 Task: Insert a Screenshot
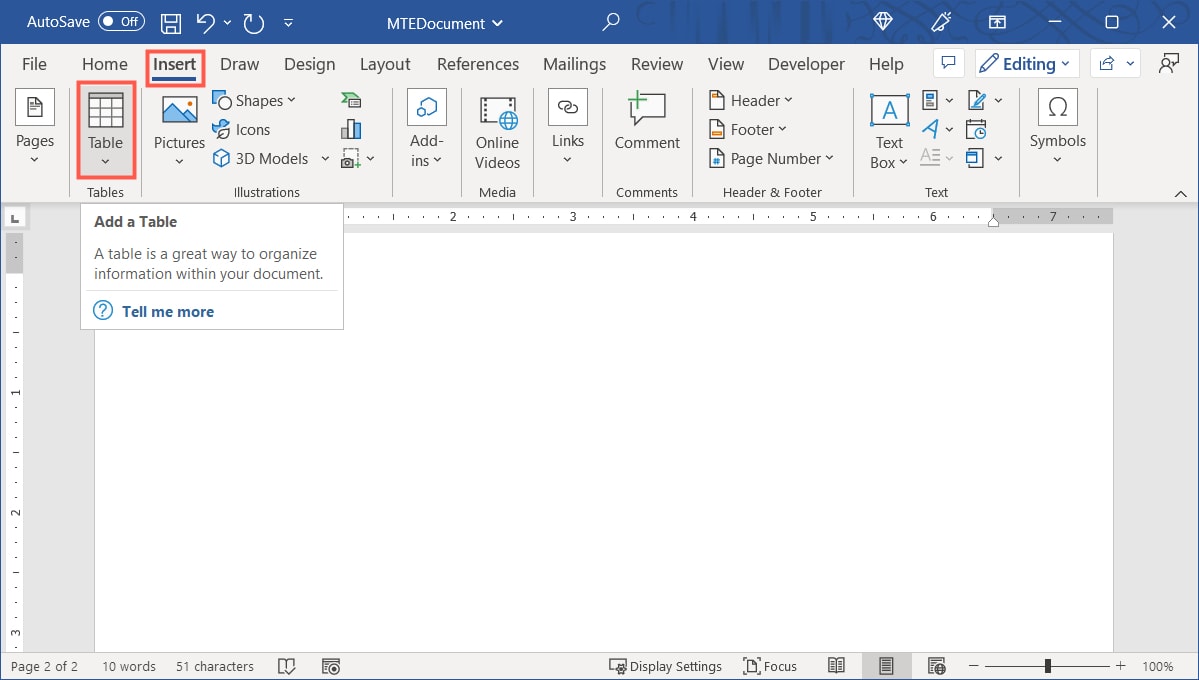click(351, 158)
